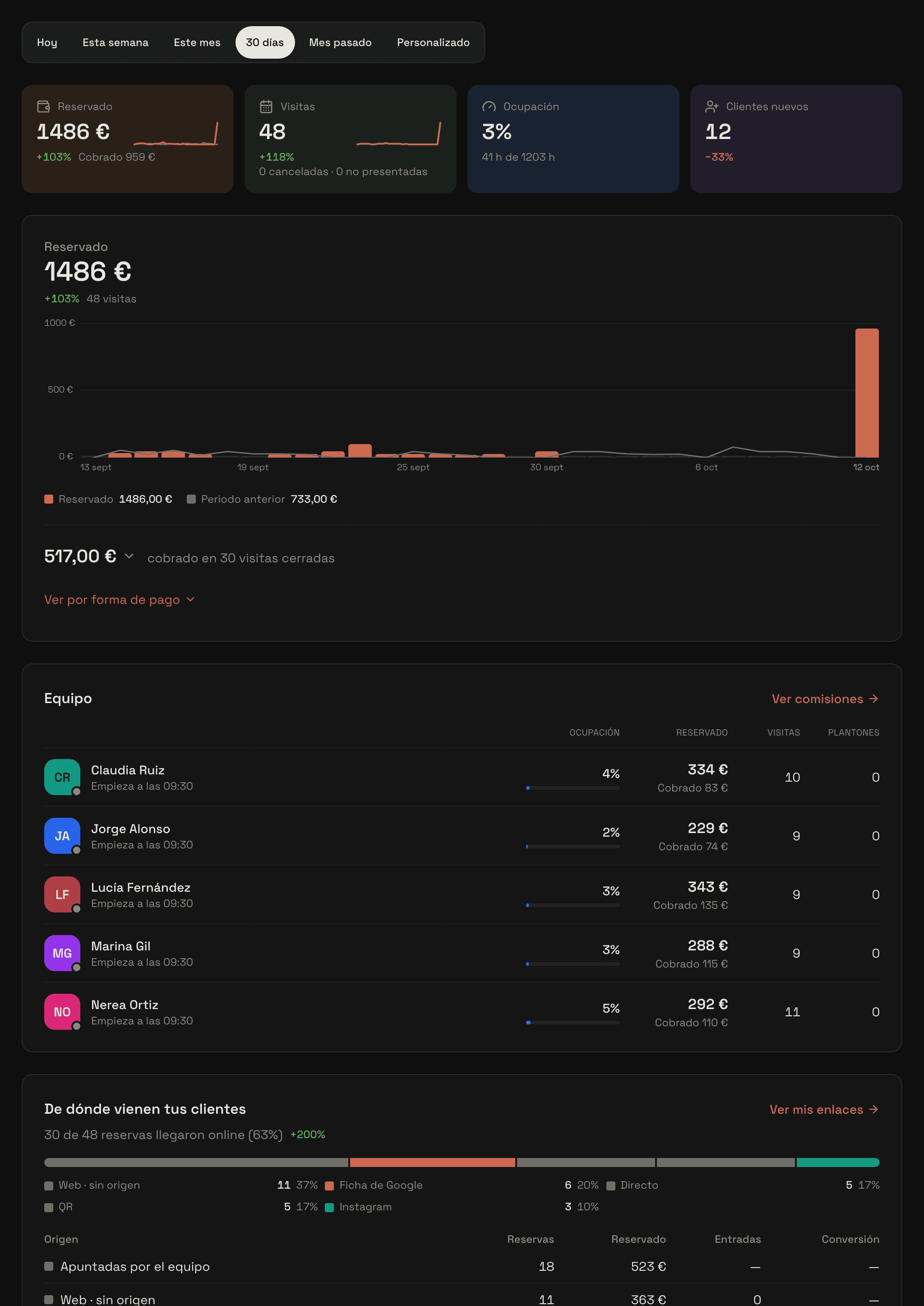Click the 12 oct bar in chart
The image size is (924, 1306).
(x=867, y=393)
